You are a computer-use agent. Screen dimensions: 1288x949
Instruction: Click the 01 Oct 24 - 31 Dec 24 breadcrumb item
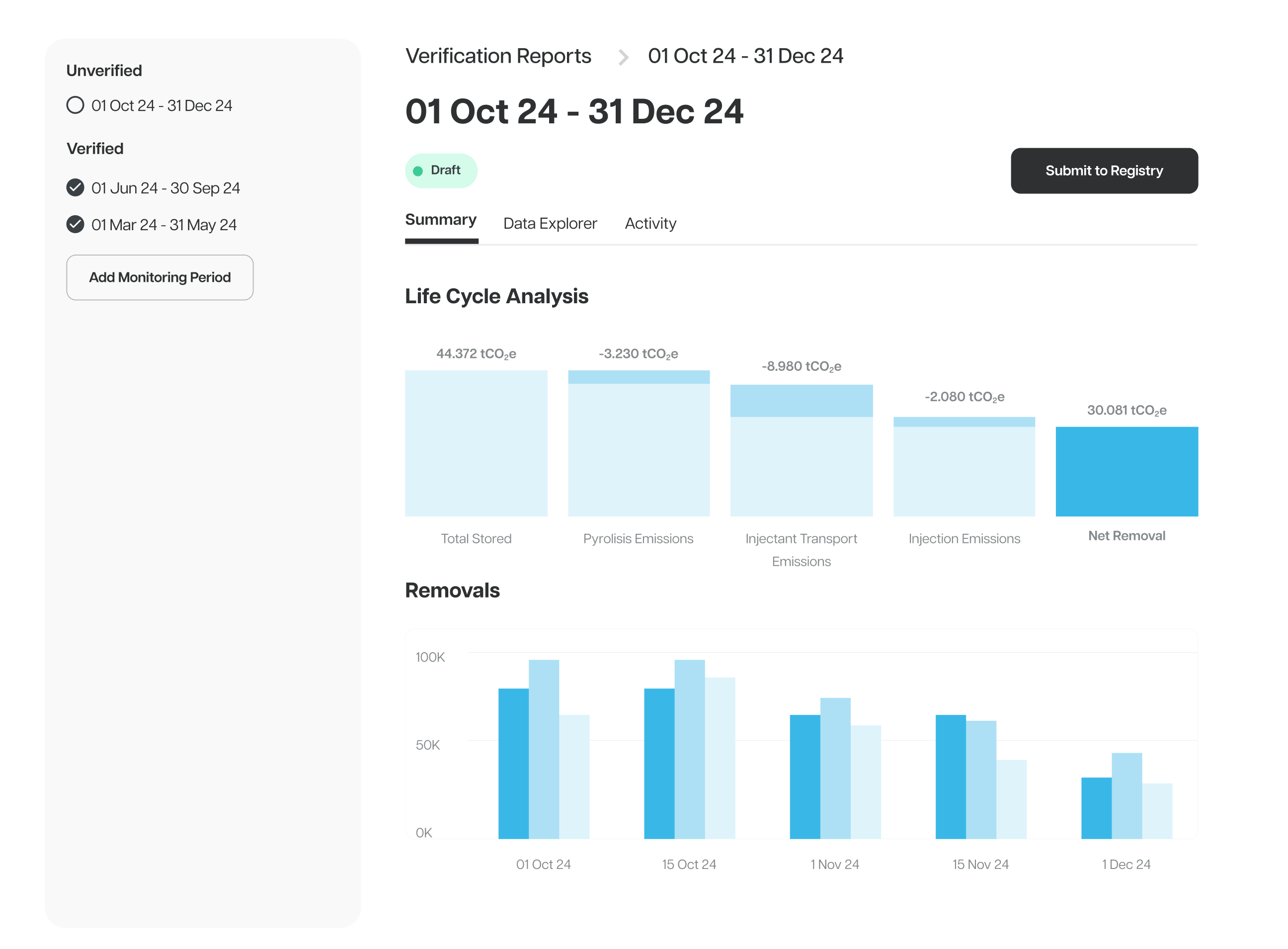[x=745, y=56]
